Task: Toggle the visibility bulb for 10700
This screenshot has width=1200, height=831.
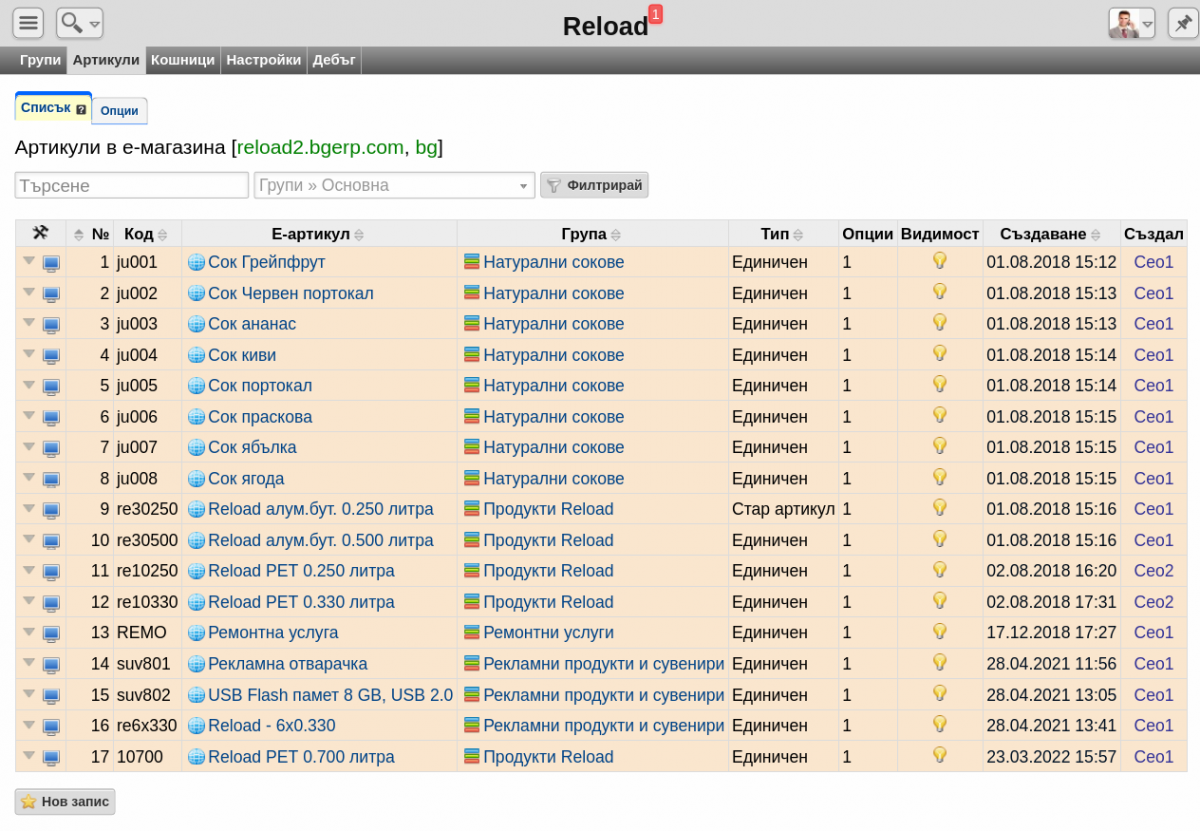Action: coord(939,755)
